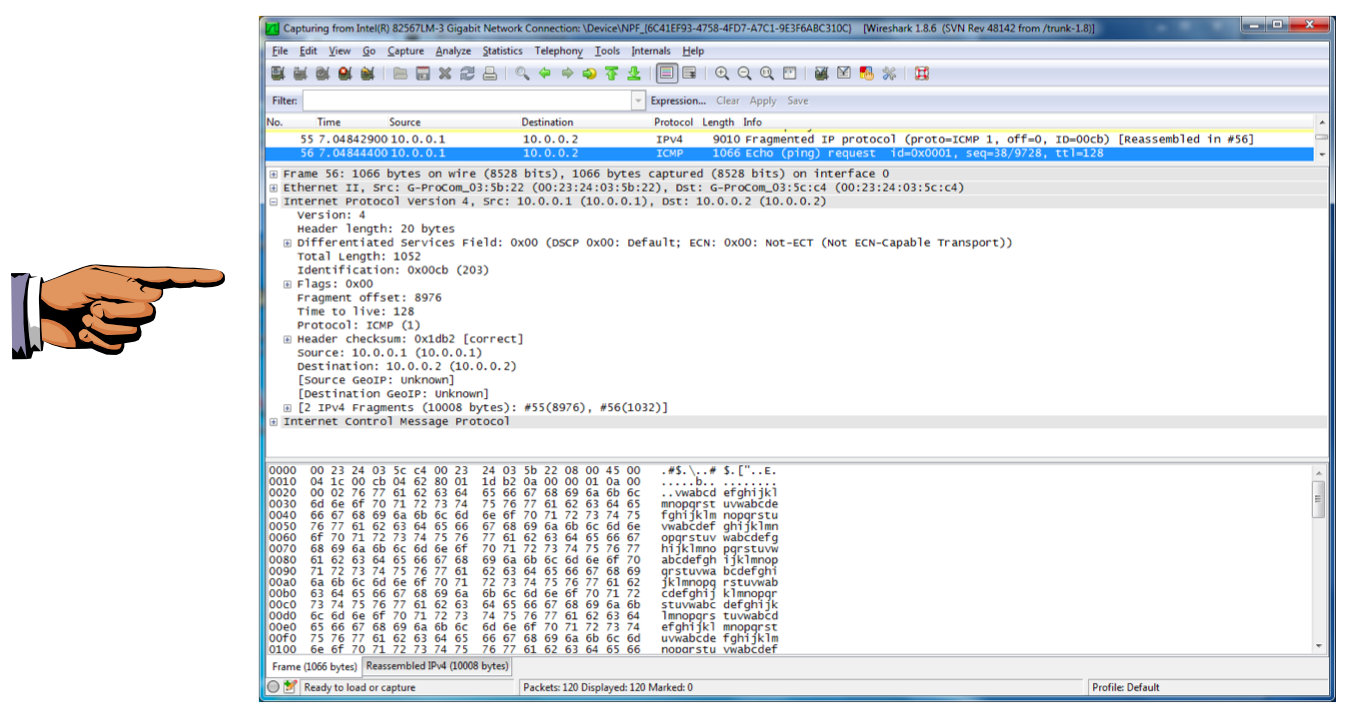Go forward in packet history arrow
Screen dimensions: 1347x715
567,73
